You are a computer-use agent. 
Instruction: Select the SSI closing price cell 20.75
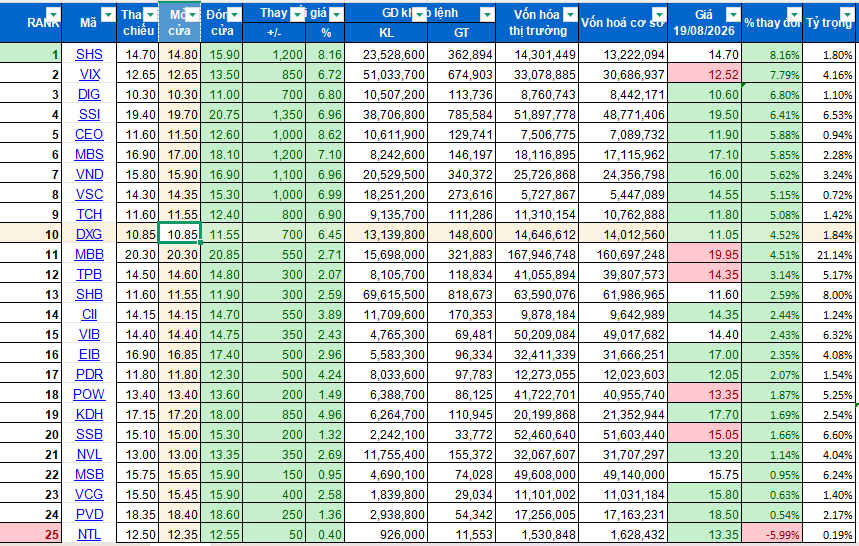tap(222, 114)
